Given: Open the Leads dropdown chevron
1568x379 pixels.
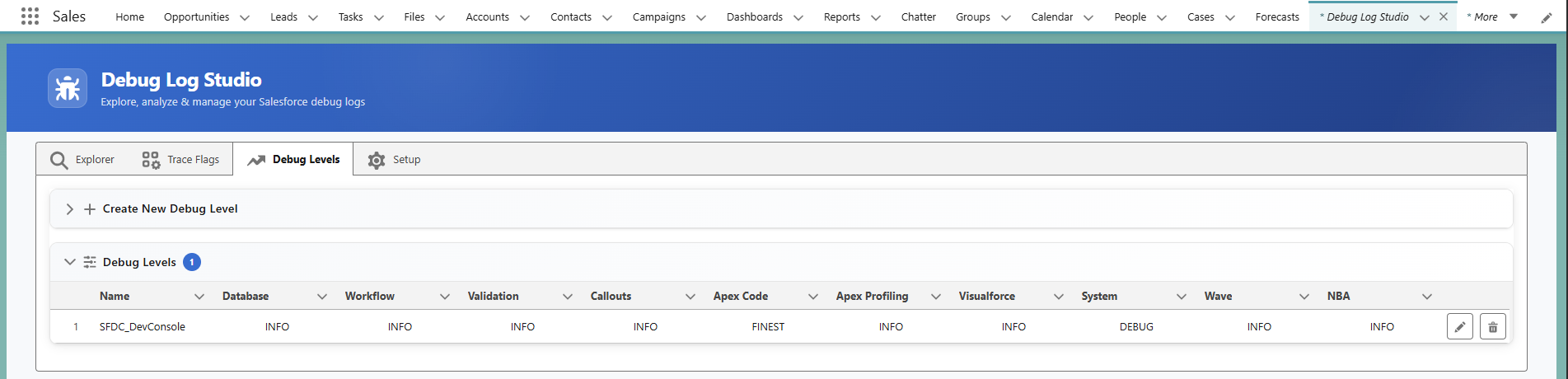Looking at the screenshot, I should [313, 17].
